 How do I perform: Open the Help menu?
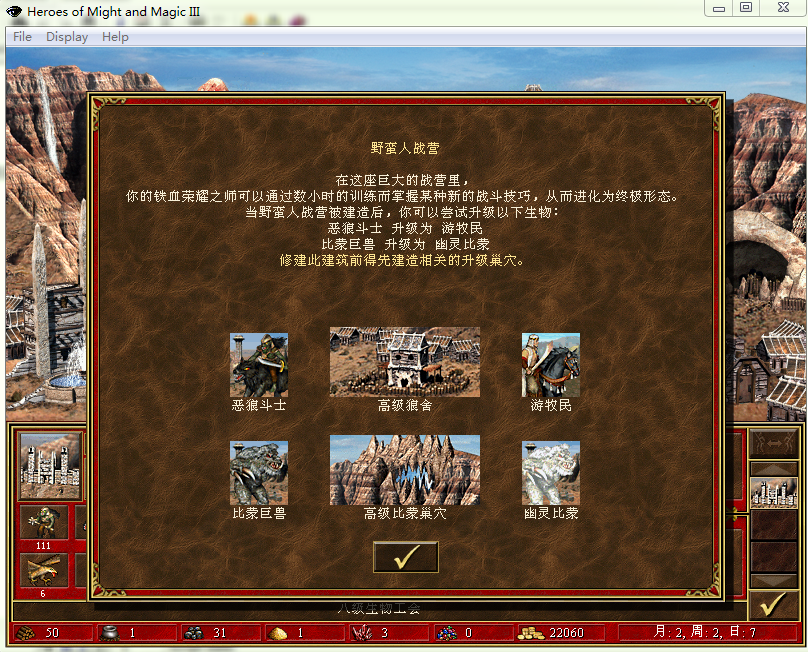pos(115,37)
